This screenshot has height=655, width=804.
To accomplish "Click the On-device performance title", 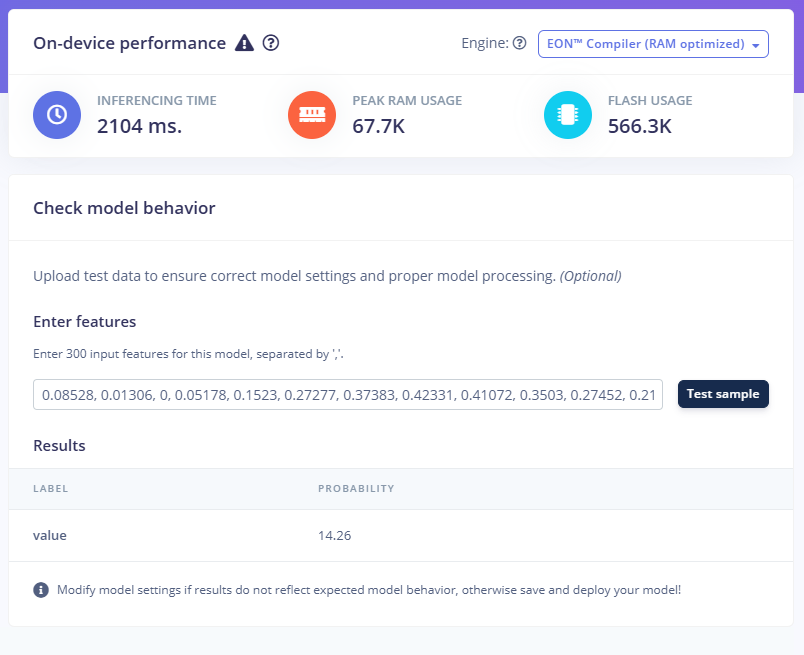I will [129, 43].
